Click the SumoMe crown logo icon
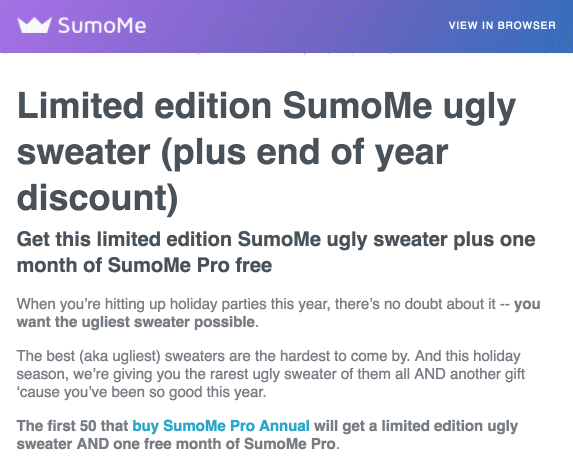573x474 pixels. (34, 25)
